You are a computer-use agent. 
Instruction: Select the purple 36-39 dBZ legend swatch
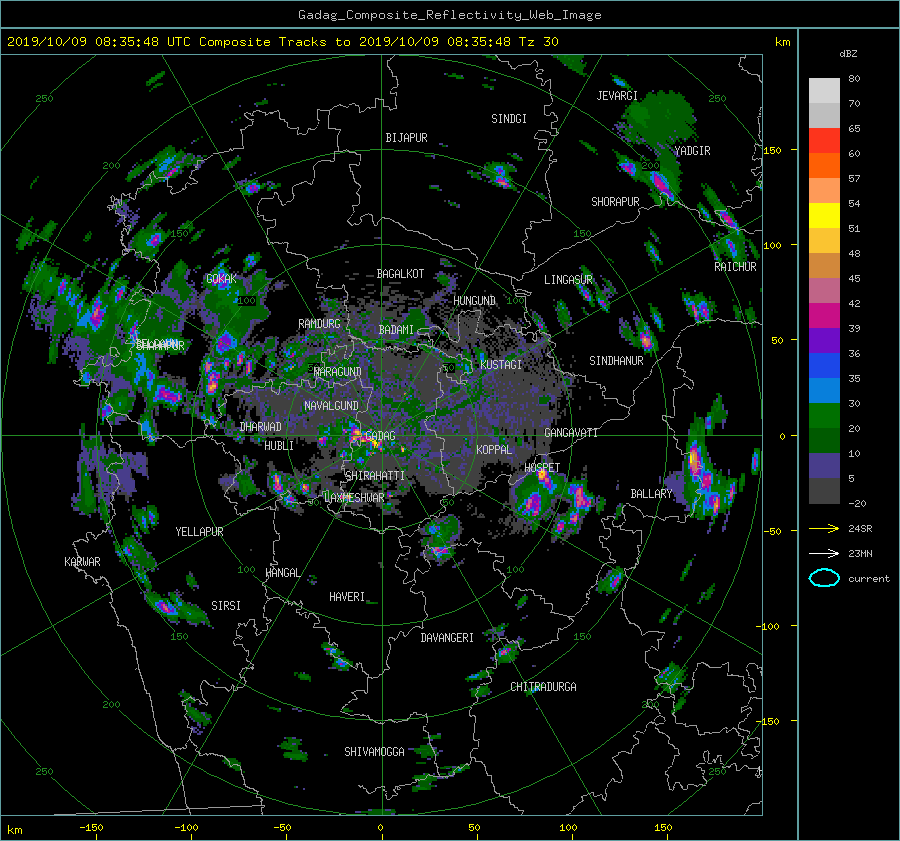pyautogui.click(x=824, y=341)
